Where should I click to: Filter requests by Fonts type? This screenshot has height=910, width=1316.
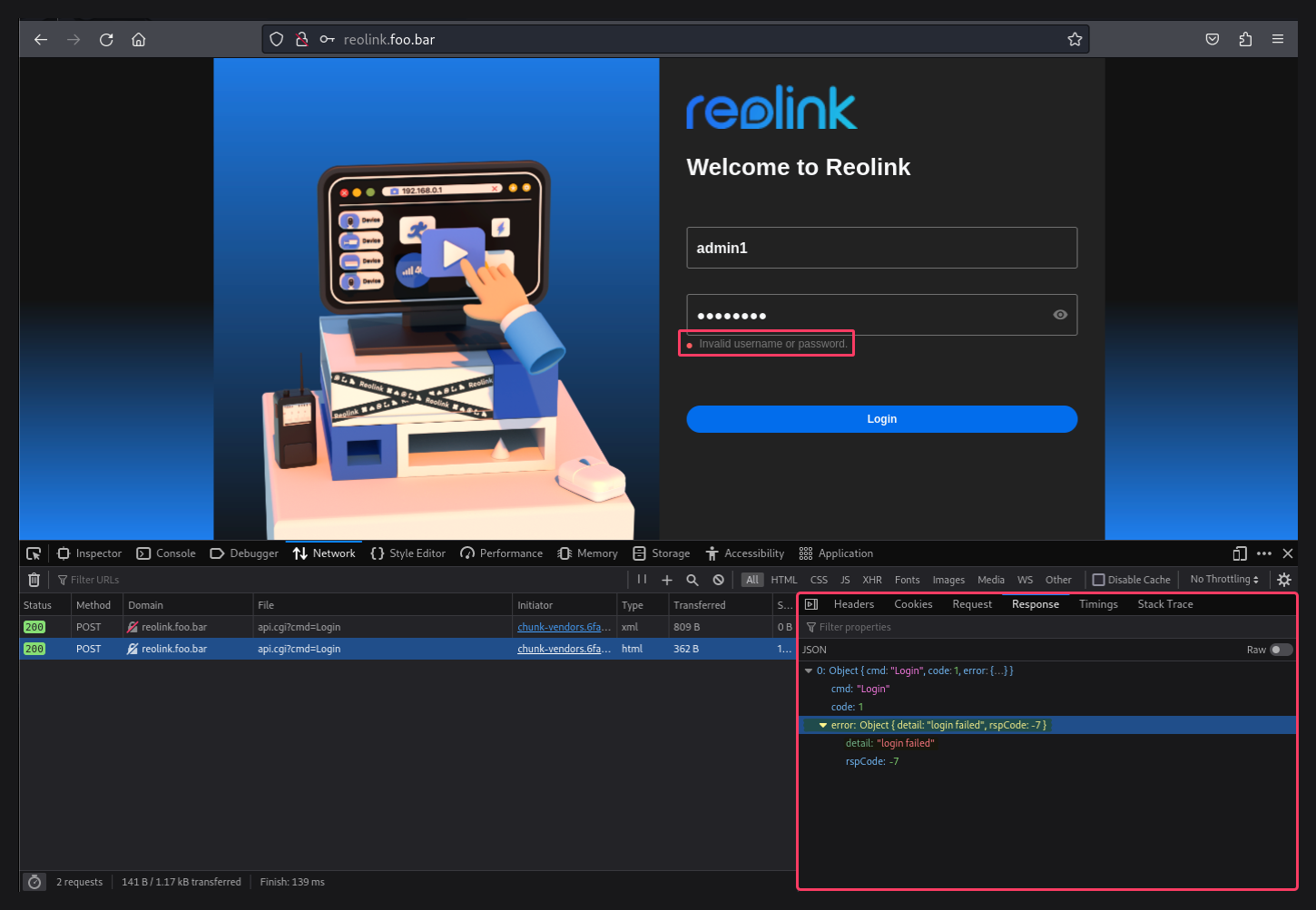coord(908,580)
